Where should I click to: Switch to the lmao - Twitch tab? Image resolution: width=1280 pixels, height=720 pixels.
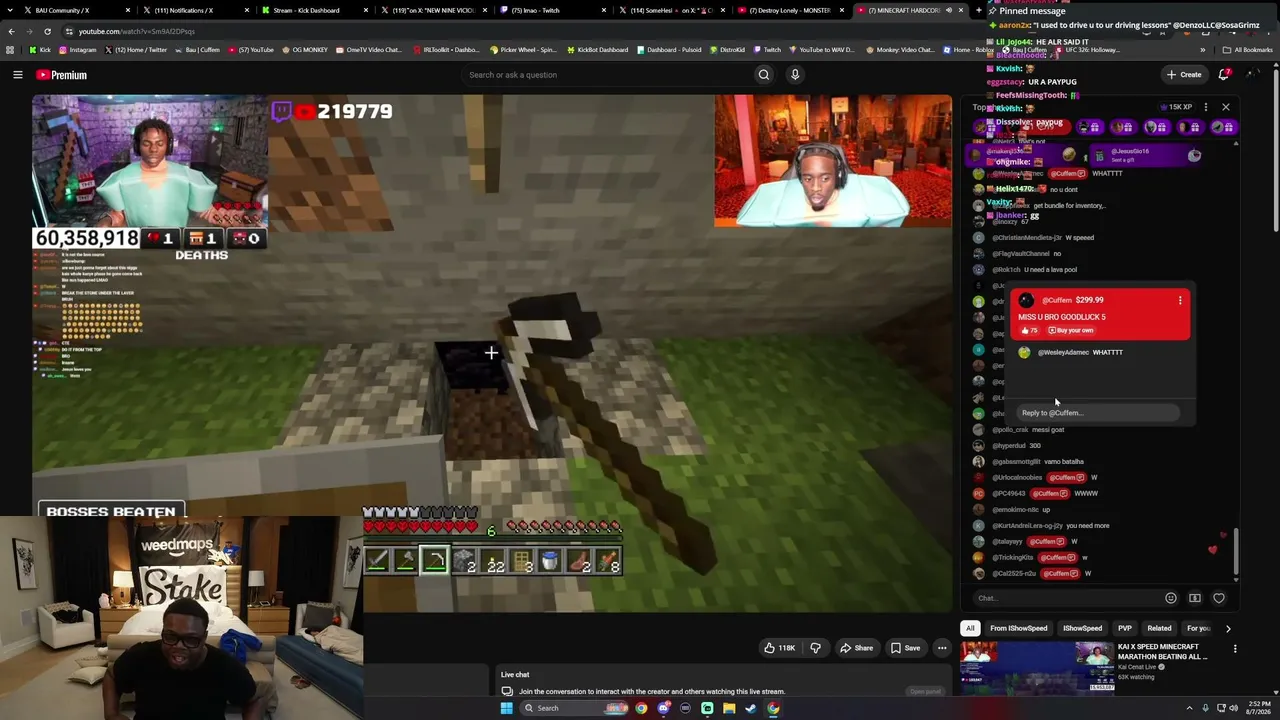point(550,10)
